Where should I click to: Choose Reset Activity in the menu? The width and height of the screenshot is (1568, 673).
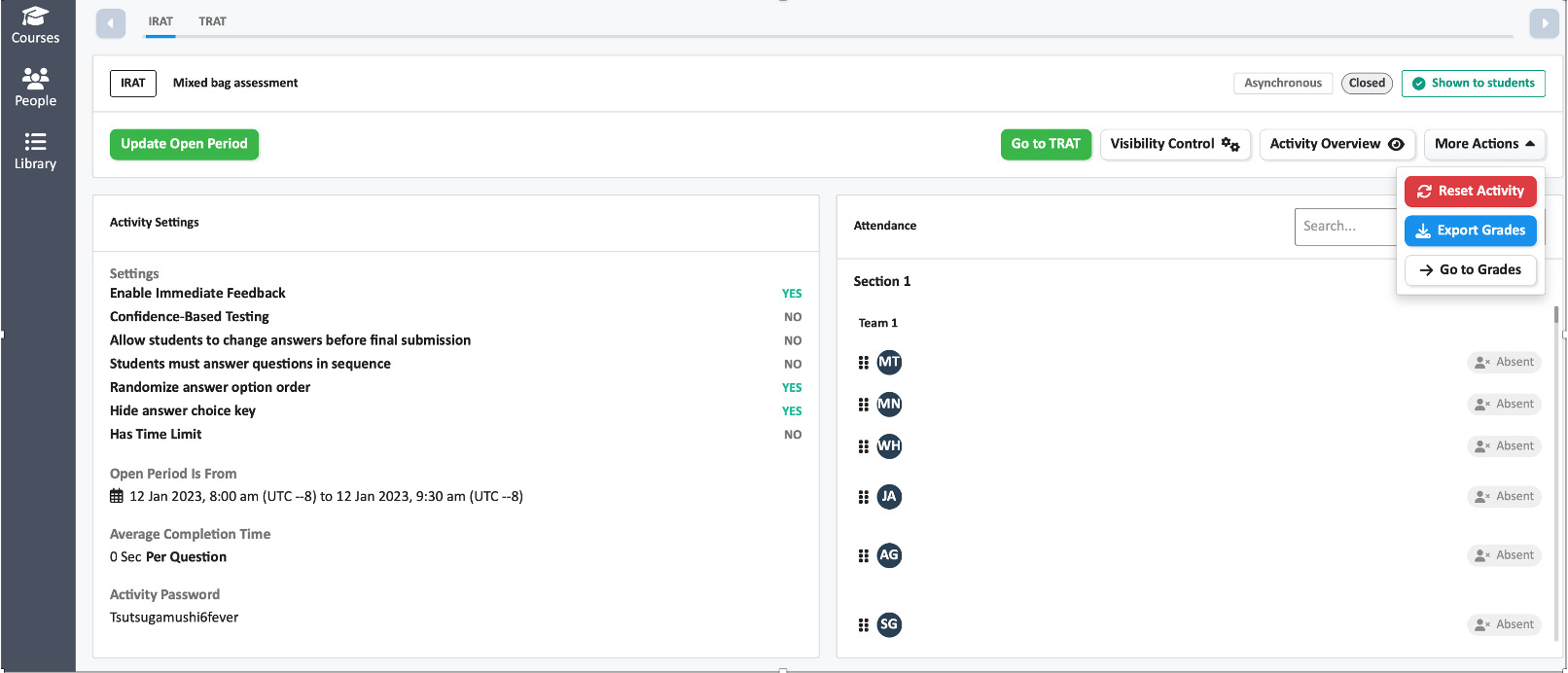tap(1471, 192)
